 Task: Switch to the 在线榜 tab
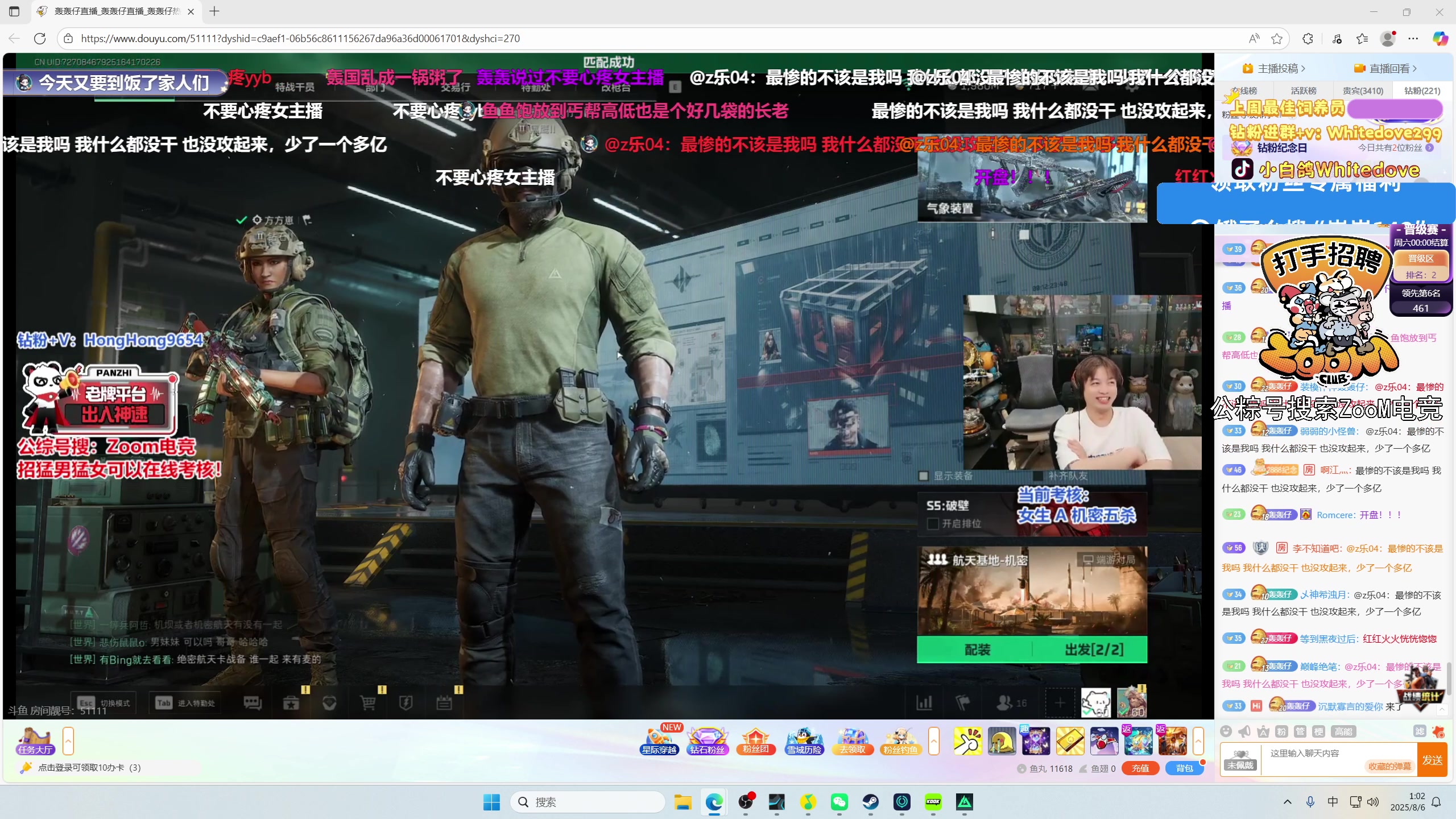[1245, 90]
